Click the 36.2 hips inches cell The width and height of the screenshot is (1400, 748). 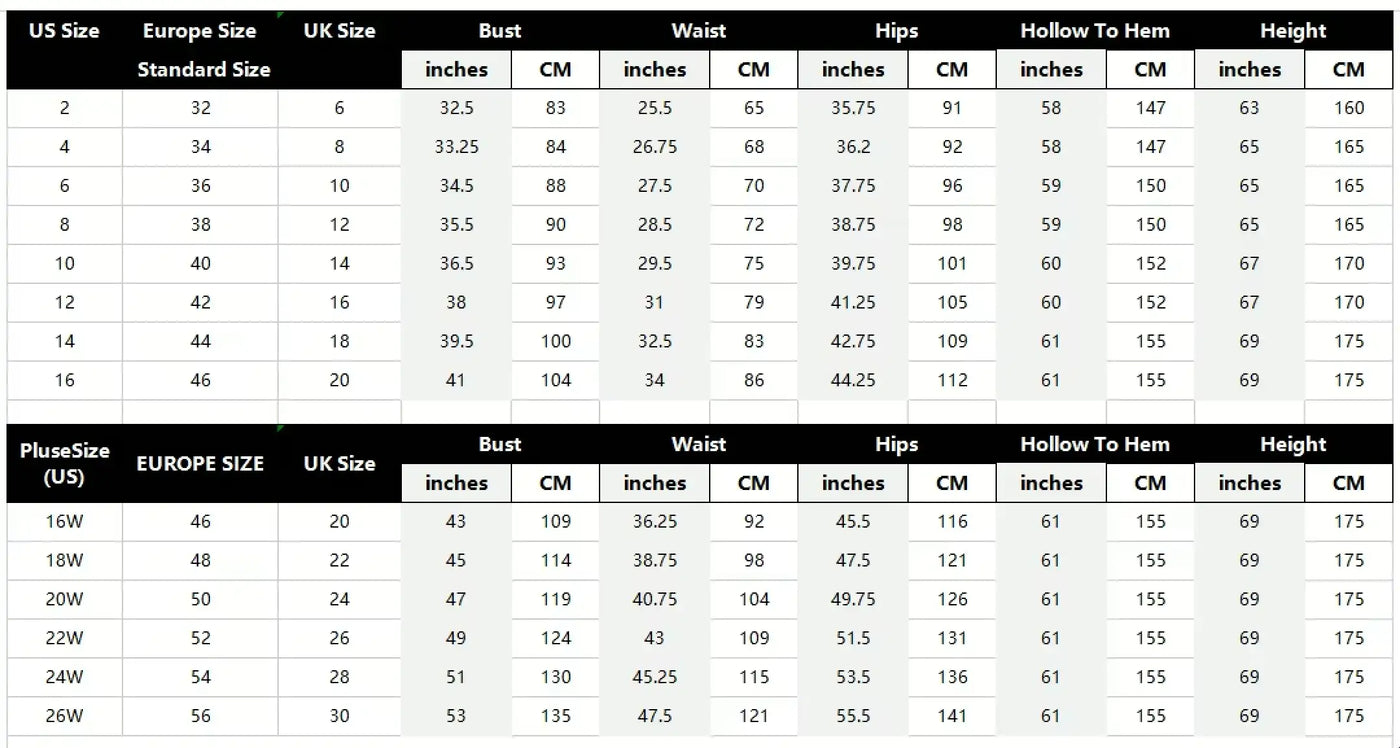(853, 147)
